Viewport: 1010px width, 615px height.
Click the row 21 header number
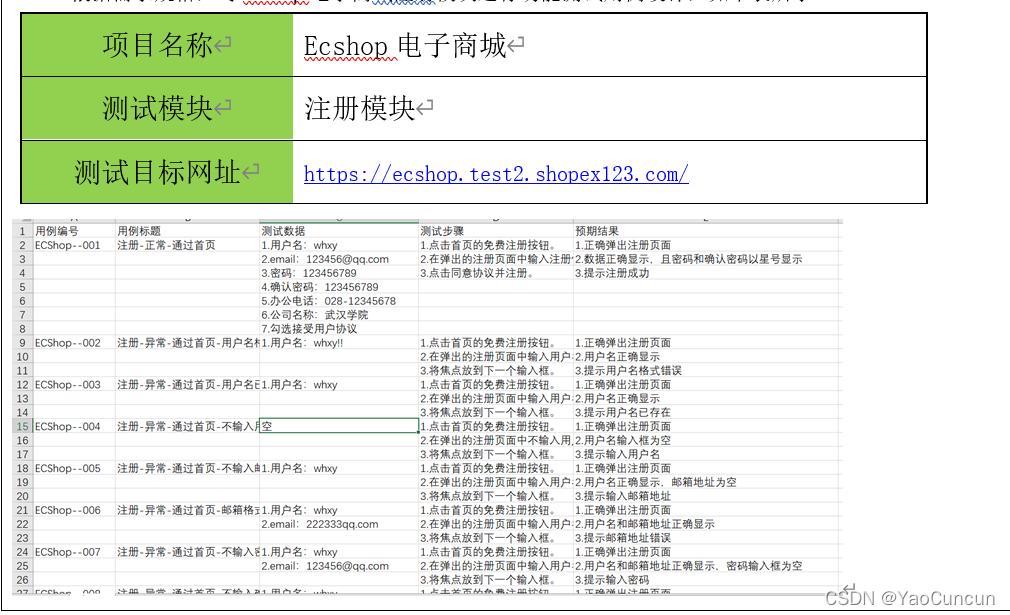click(x=23, y=510)
